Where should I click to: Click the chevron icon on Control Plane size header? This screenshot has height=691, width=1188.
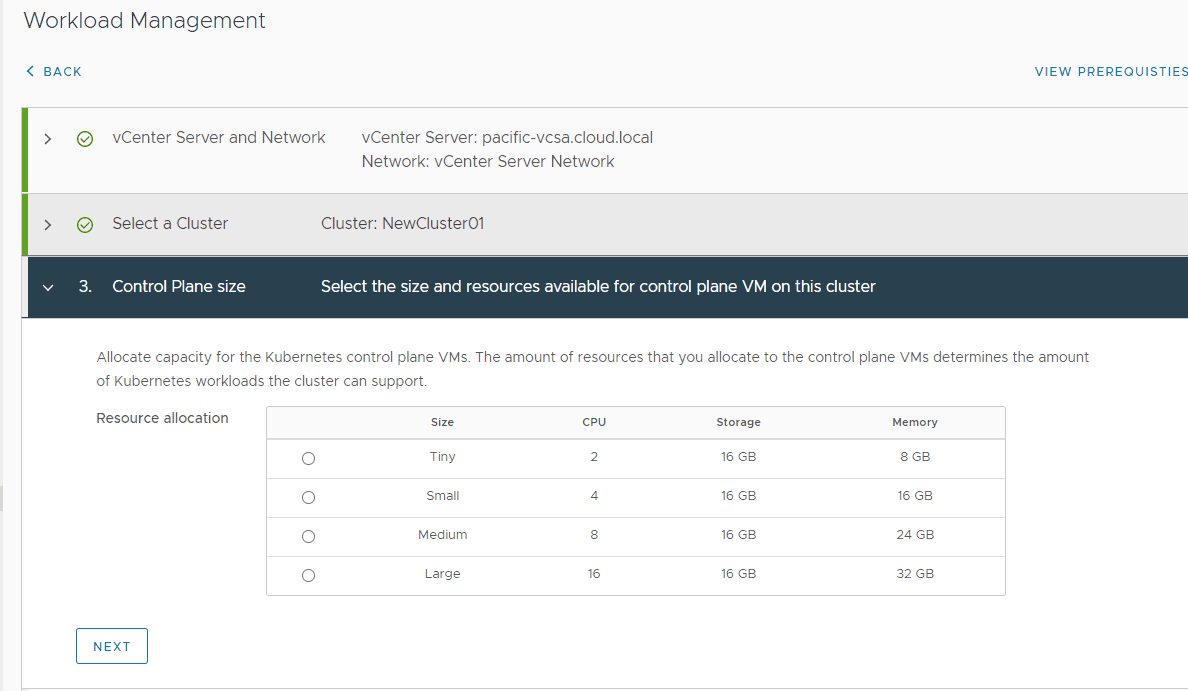[47, 287]
